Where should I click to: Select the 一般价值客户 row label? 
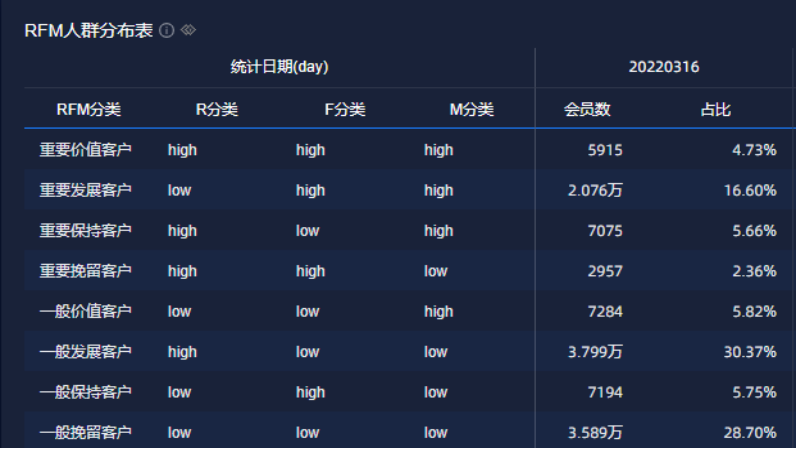tap(86, 312)
